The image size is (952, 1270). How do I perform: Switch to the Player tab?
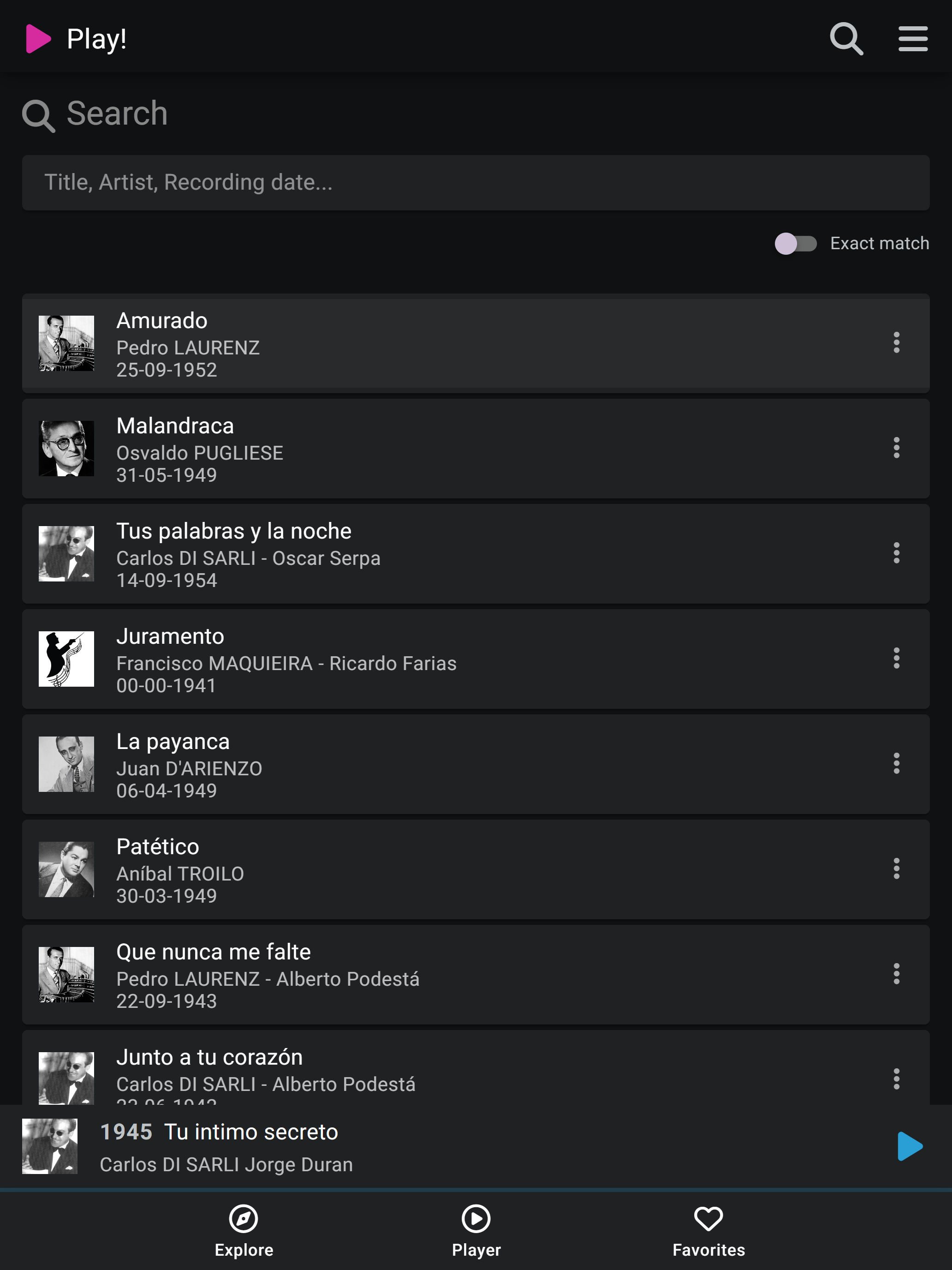point(476,1230)
